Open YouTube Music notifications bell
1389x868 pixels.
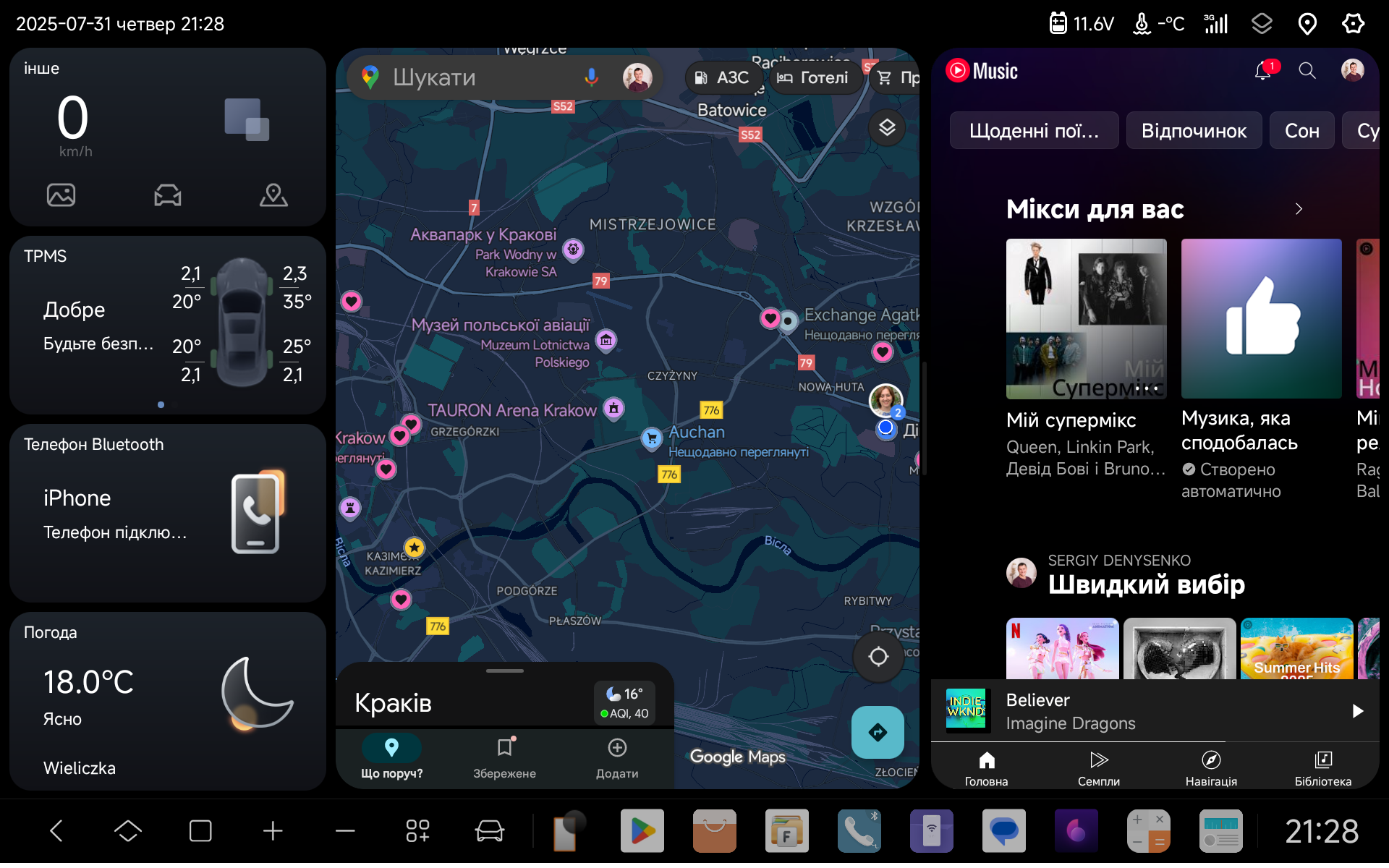point(1263,71)
